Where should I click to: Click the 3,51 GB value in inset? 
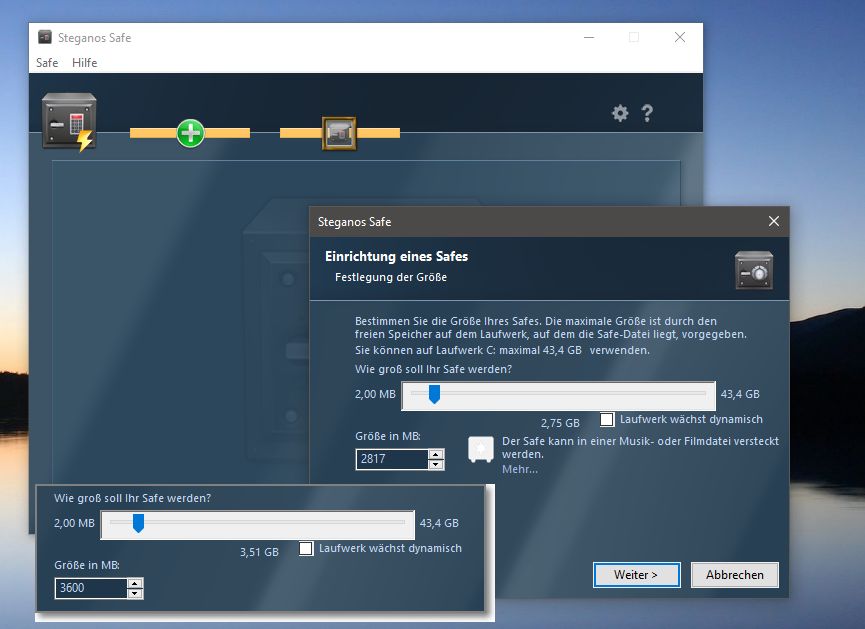(x=259, y=552)
